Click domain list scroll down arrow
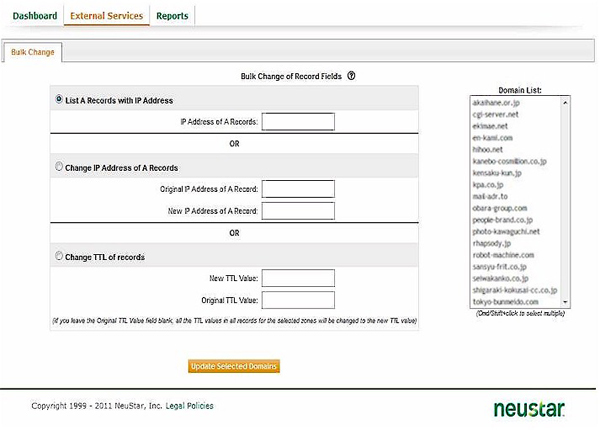Image resolution: width=600 pixels, height=430 pixels. tap(565, 301)
